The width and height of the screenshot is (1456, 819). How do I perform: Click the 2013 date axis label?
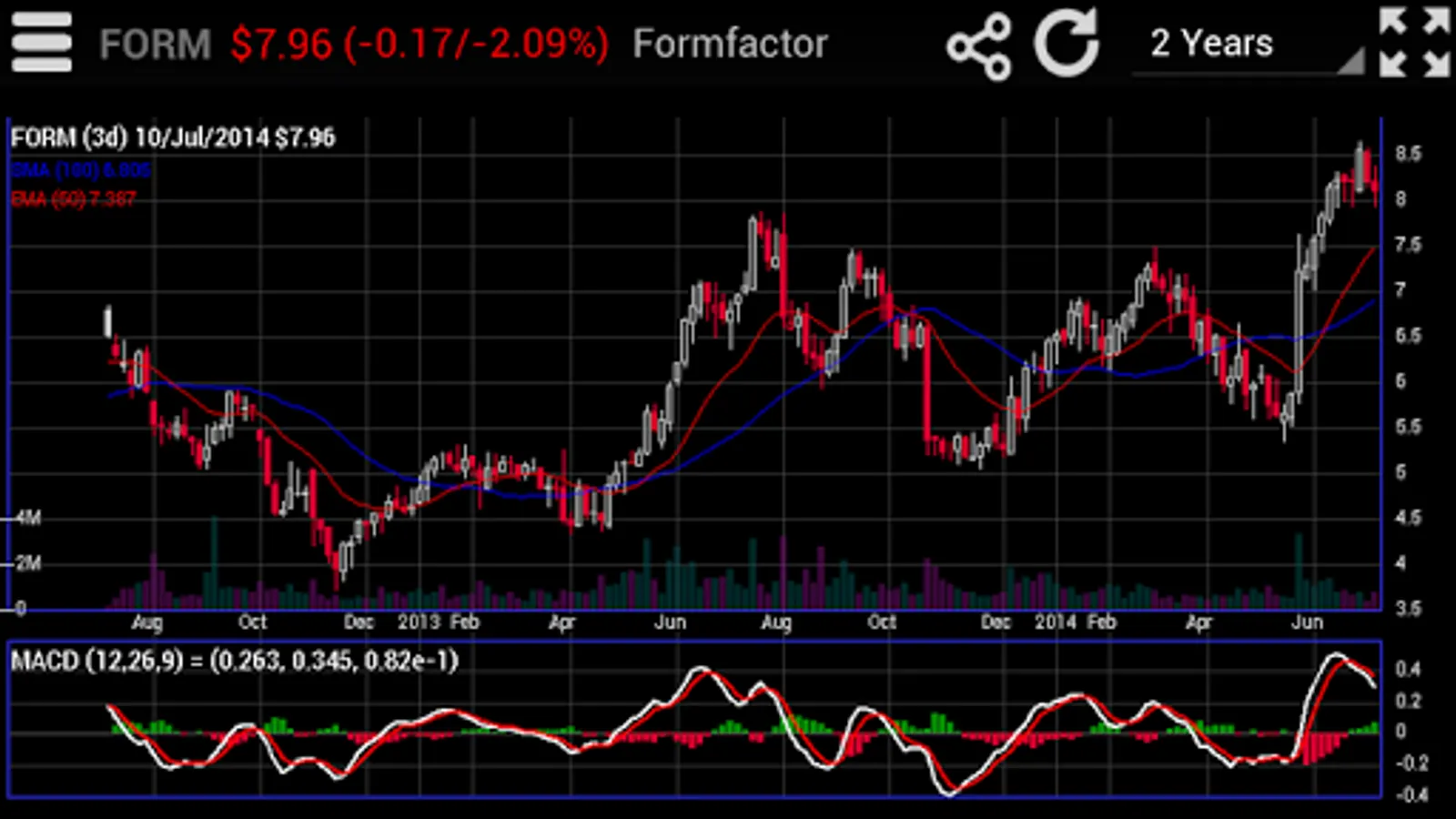419,622
